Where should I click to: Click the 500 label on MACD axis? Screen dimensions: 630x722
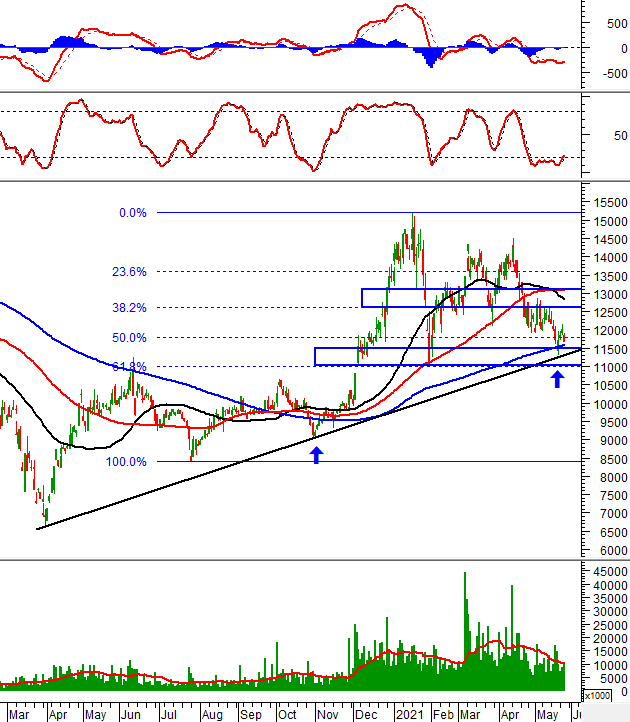pos(617,23)
